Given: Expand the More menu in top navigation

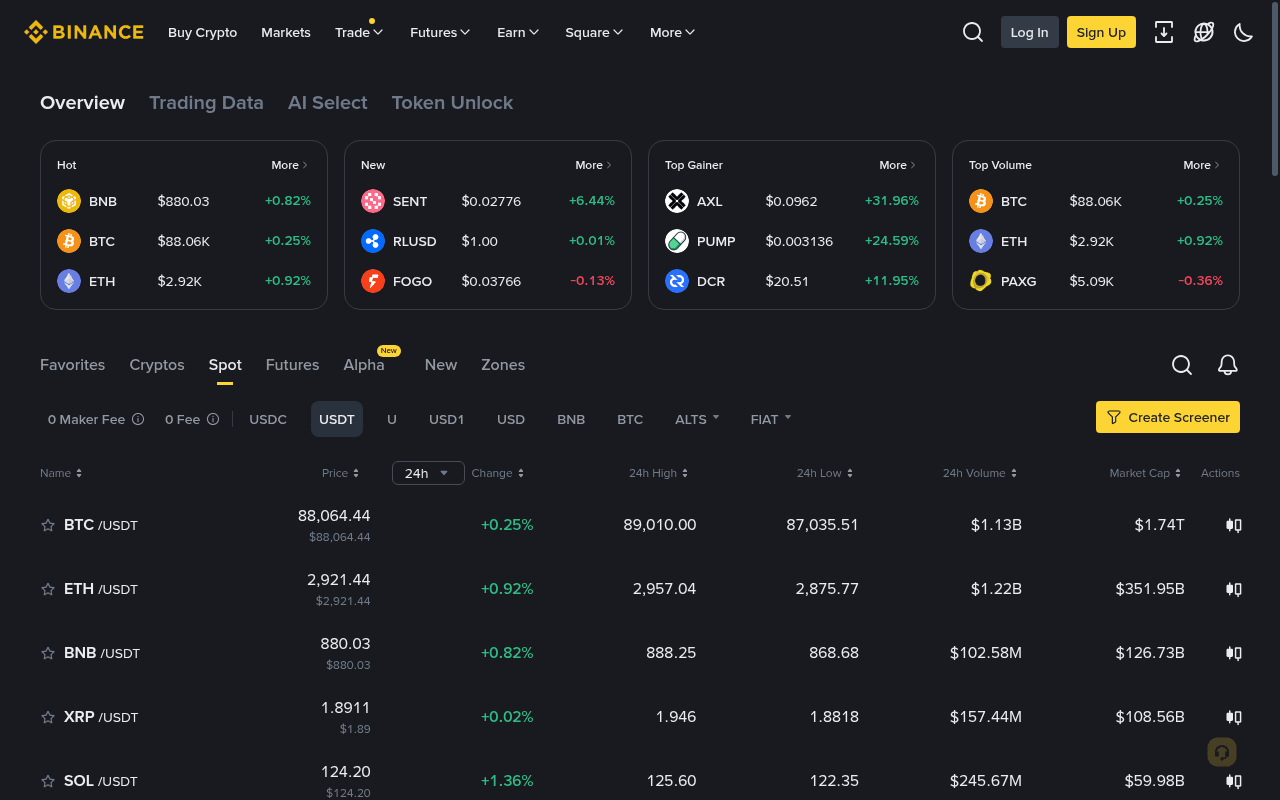Looking at the screenshot, I should click(x=672, y=32).
